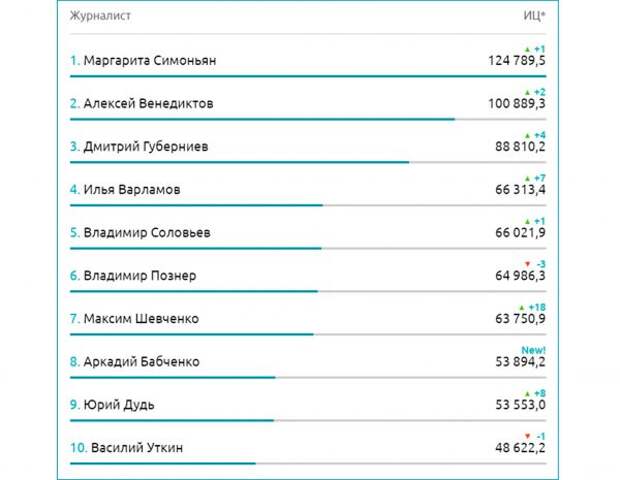Viewport: 620px width, 480px height.
Task: Select the Журналист column header
Action: coord(100,16)
